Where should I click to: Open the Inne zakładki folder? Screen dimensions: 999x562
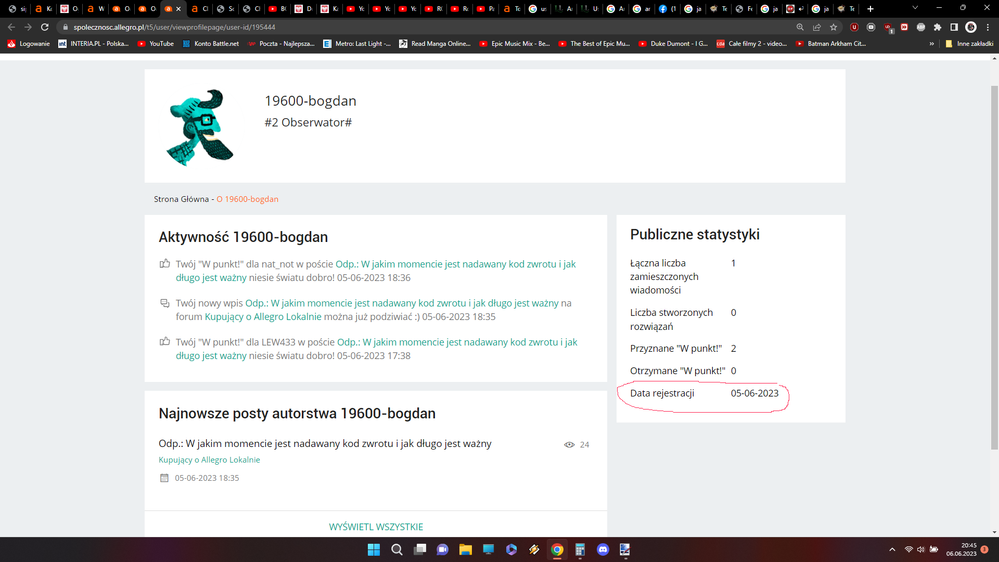(969, 44)
